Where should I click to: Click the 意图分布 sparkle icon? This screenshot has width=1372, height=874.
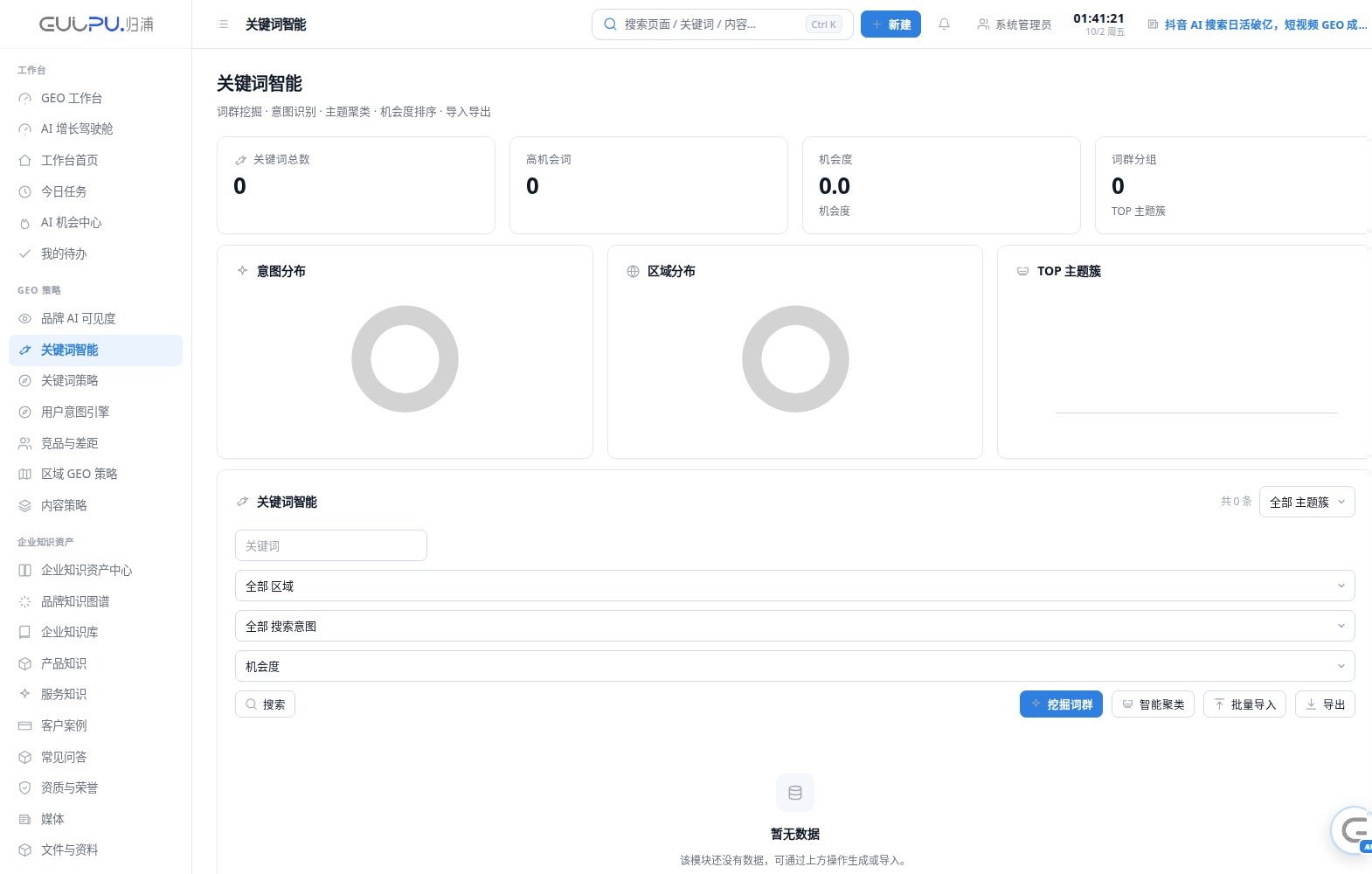coord(242,271)
